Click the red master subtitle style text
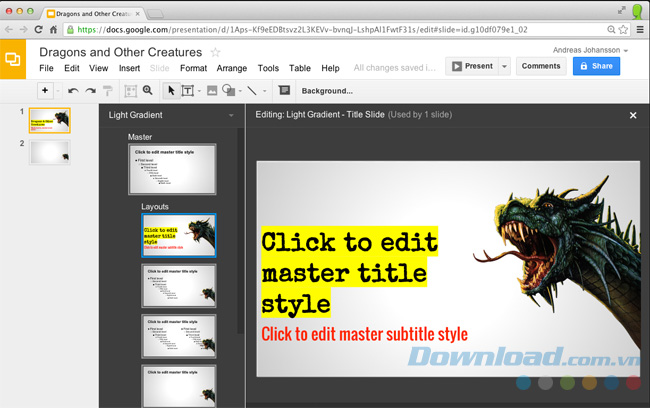650x408 pixels. pyautogui.click(x=364, y=334)
